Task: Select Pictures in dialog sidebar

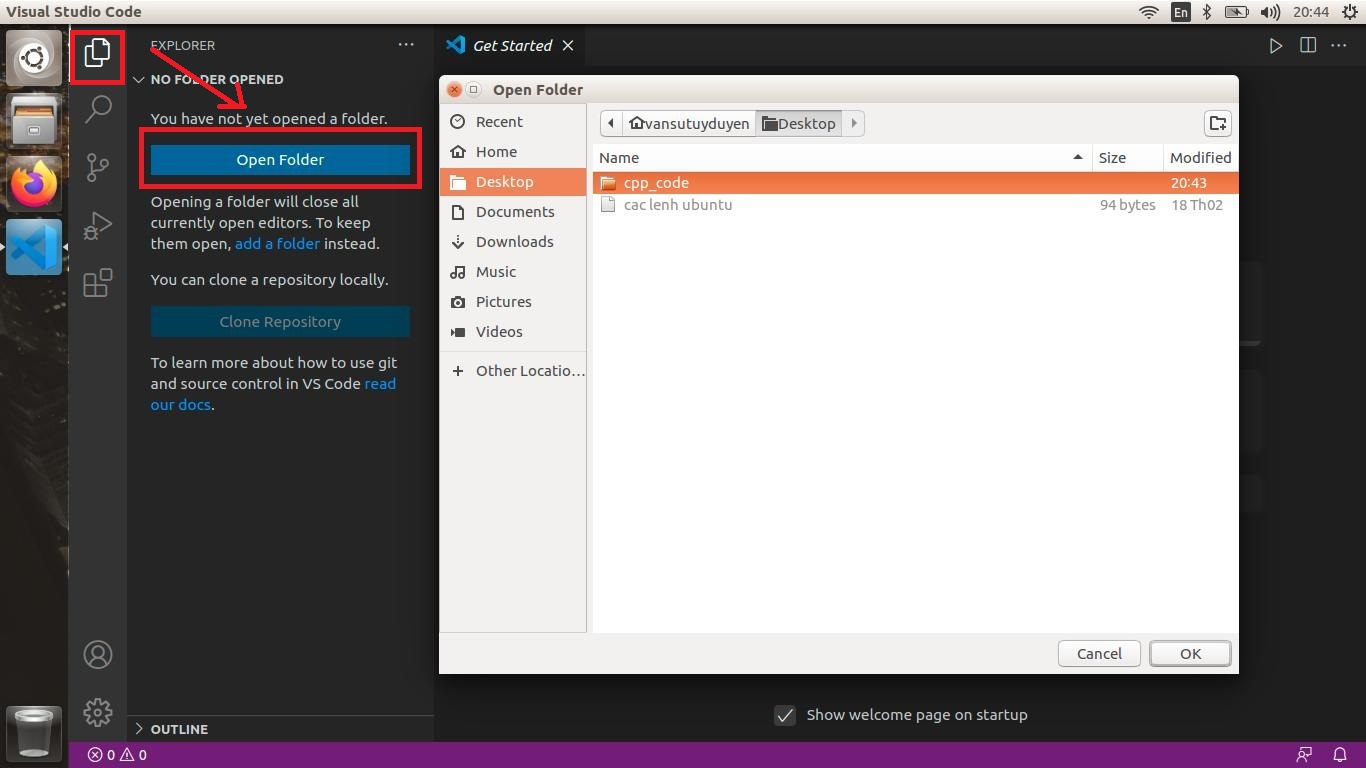Action: [513, 301]
